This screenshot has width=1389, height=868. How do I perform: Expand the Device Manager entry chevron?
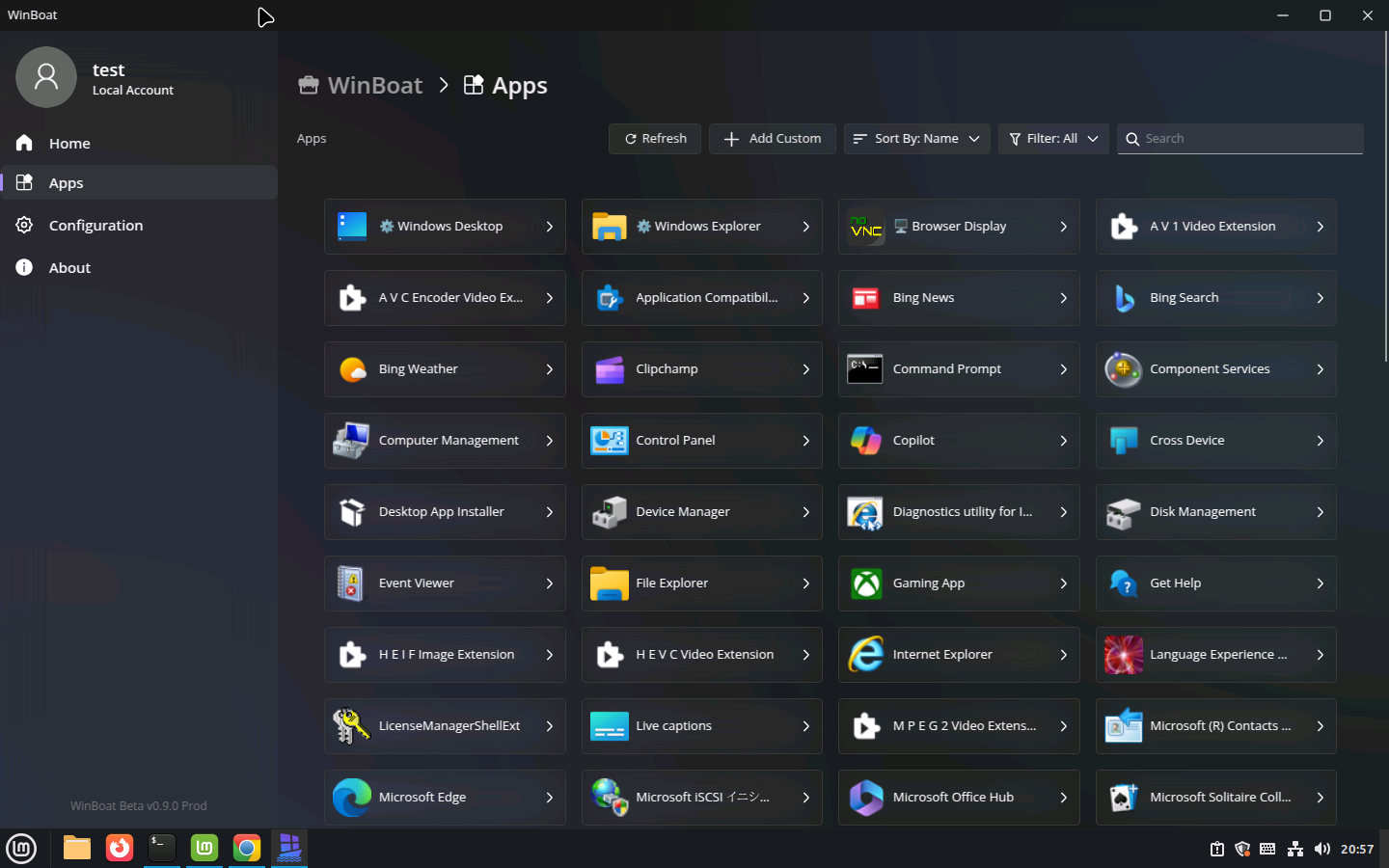click(806, 512)
